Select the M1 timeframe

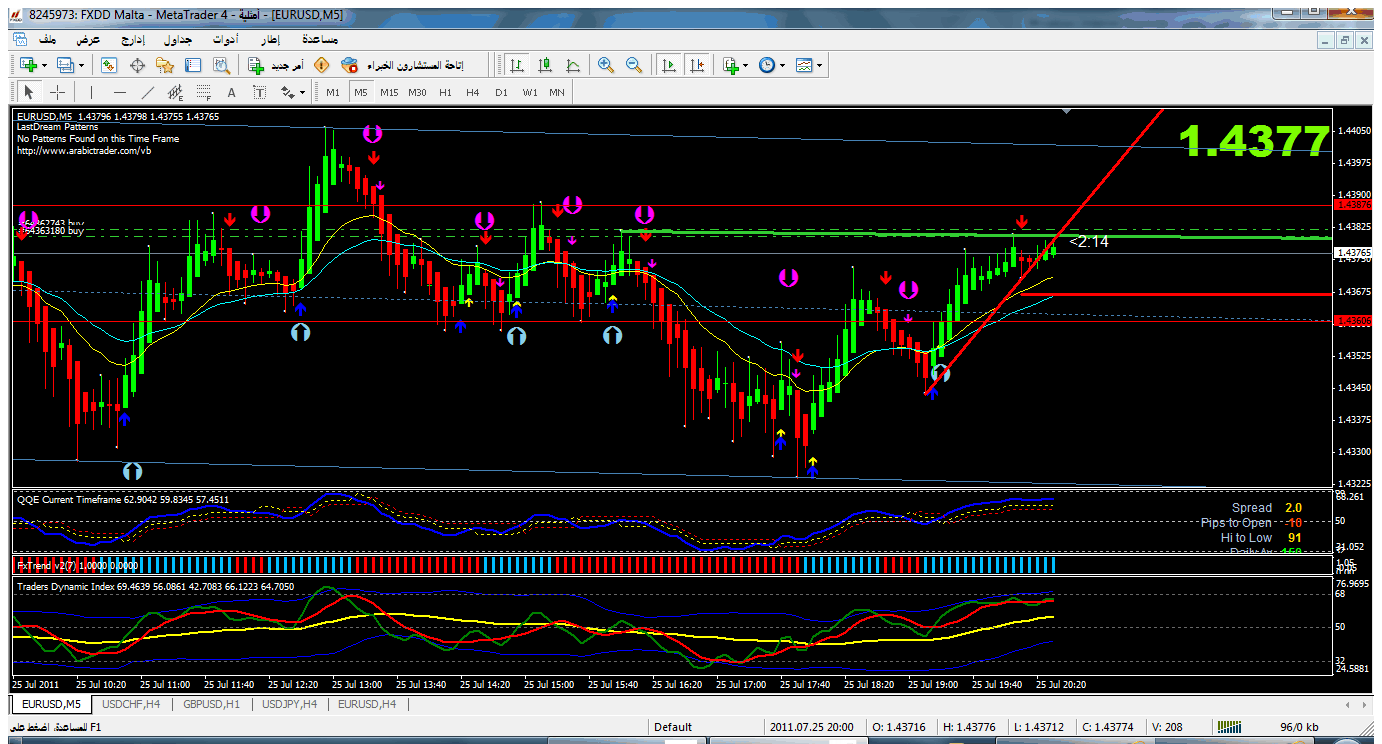(333, 92)
